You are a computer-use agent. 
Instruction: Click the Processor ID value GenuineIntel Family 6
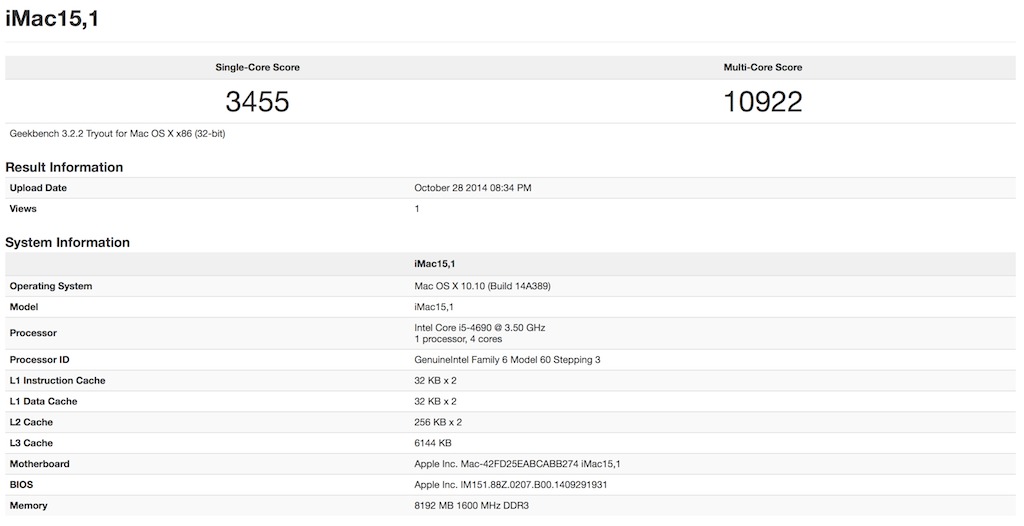tap(507, 360)
